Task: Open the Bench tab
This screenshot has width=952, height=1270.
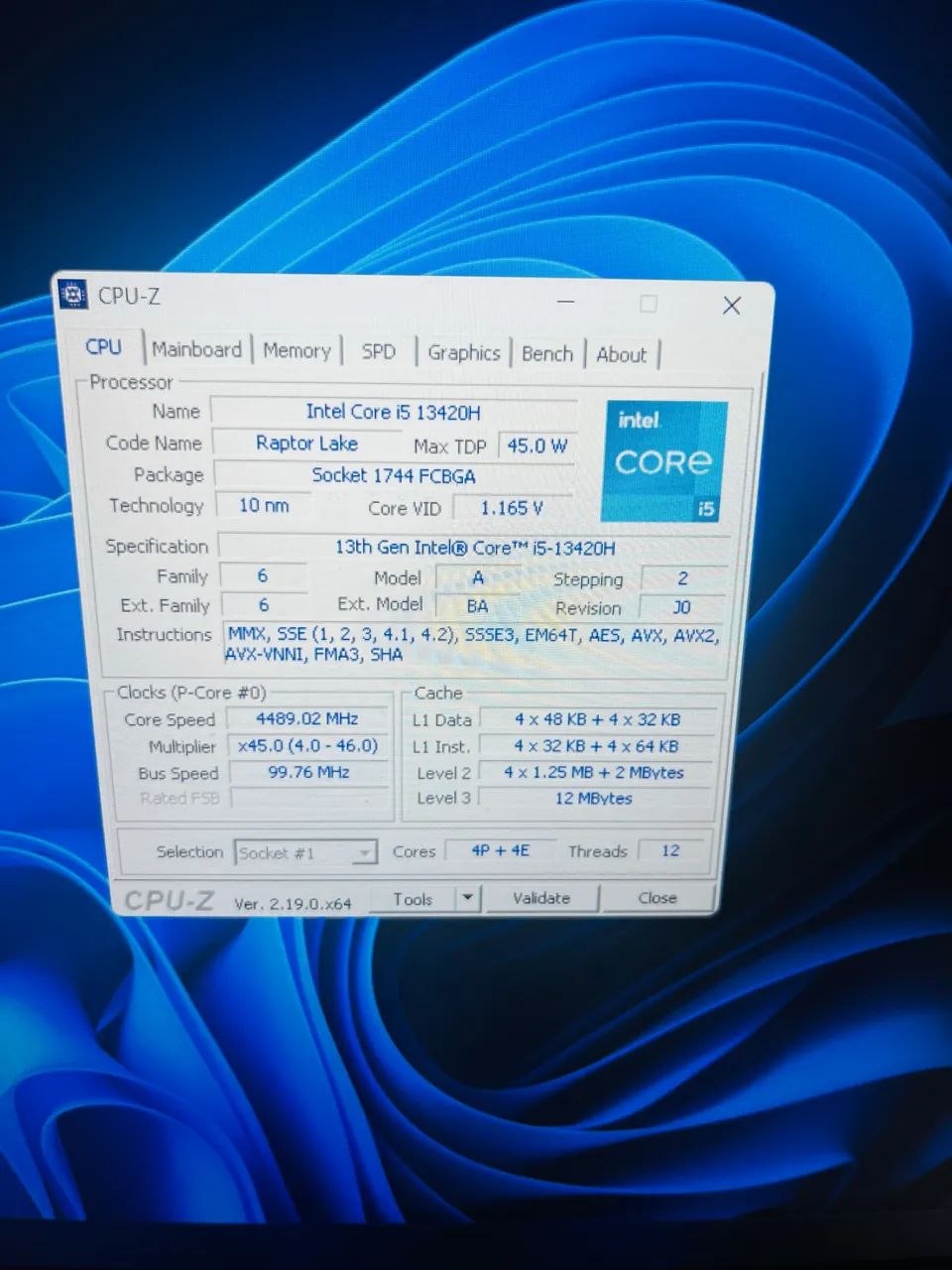Action: tap(546, 353)
